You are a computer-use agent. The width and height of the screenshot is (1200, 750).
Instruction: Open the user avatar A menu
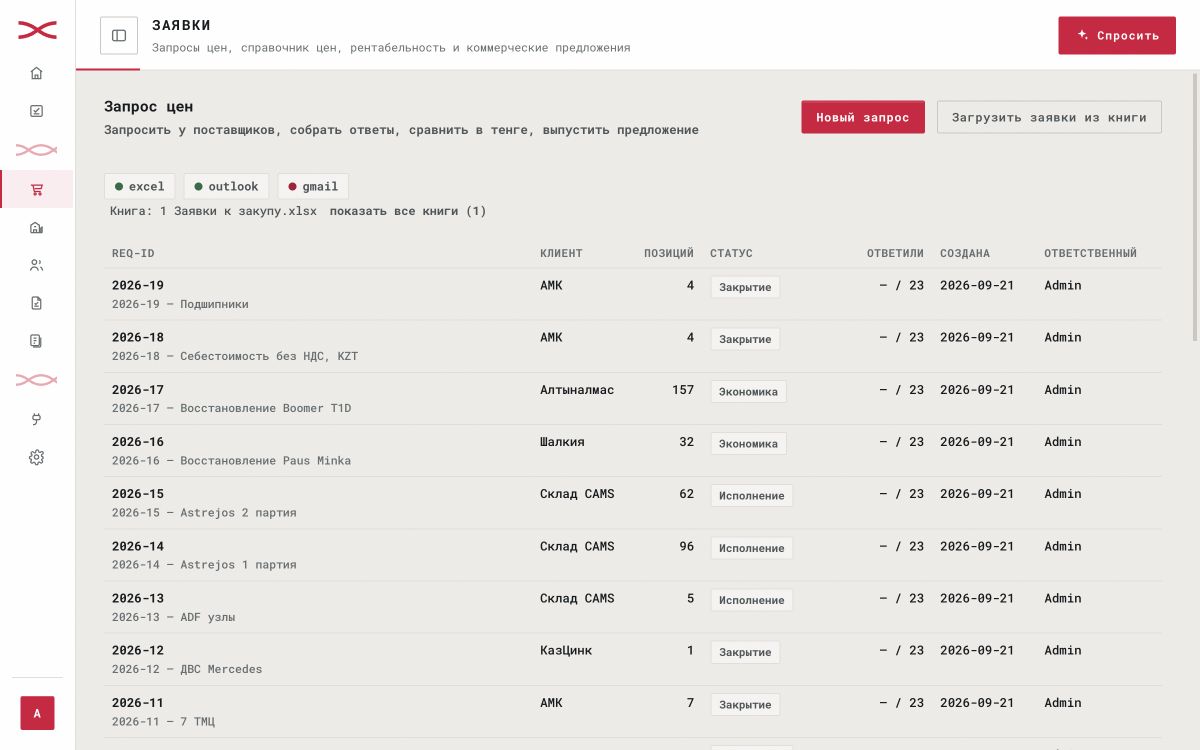tap(37, 713)
